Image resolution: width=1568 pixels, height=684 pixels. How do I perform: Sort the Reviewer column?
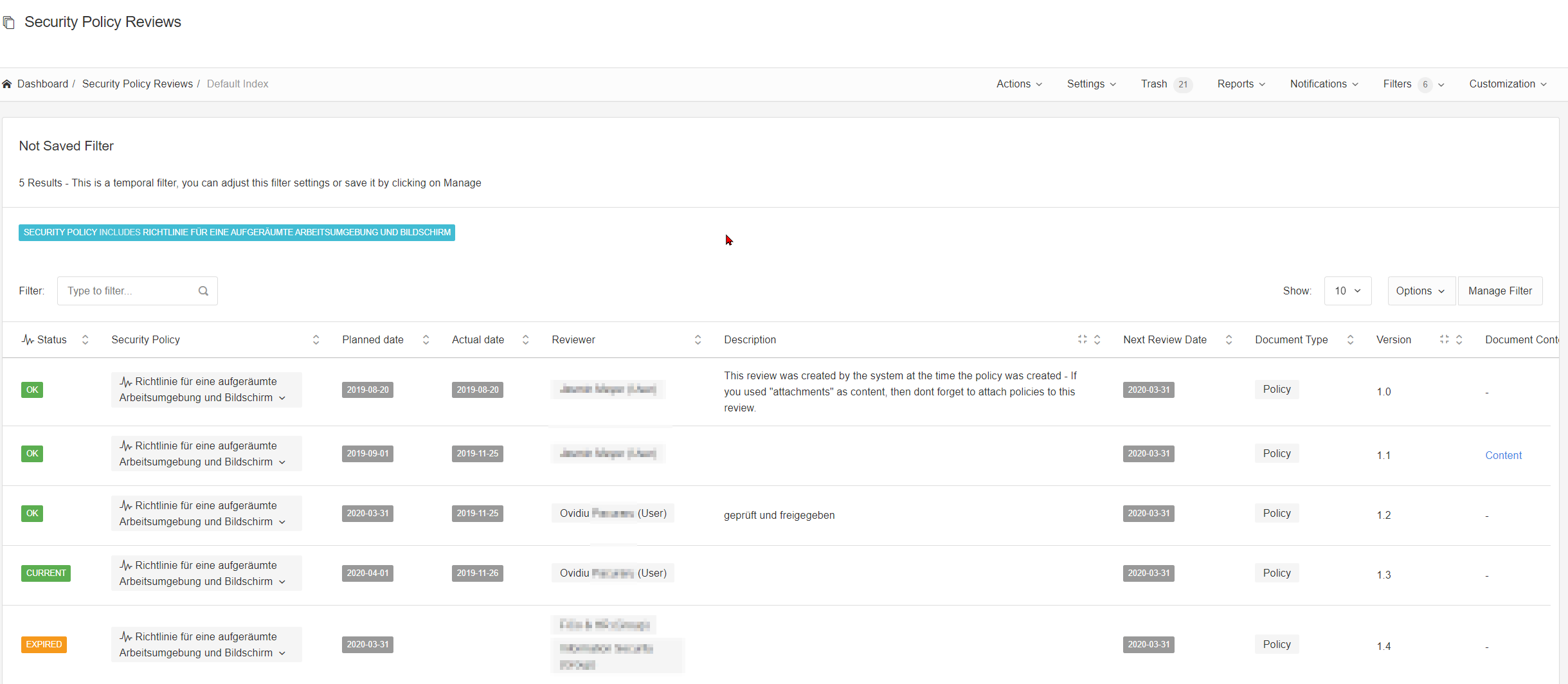tap(698, 340)
